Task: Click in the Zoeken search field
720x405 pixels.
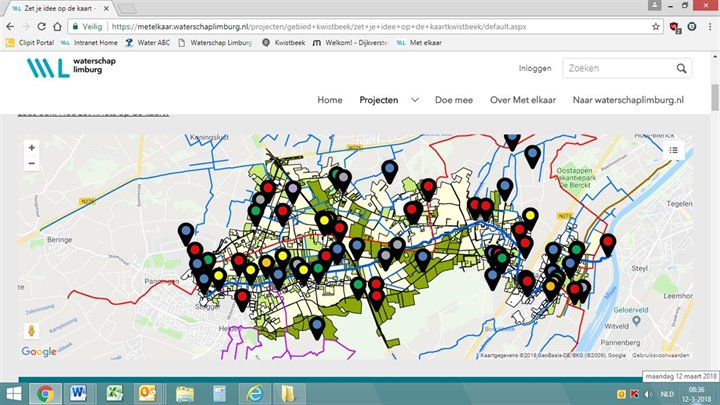Action: coord(615,69)
